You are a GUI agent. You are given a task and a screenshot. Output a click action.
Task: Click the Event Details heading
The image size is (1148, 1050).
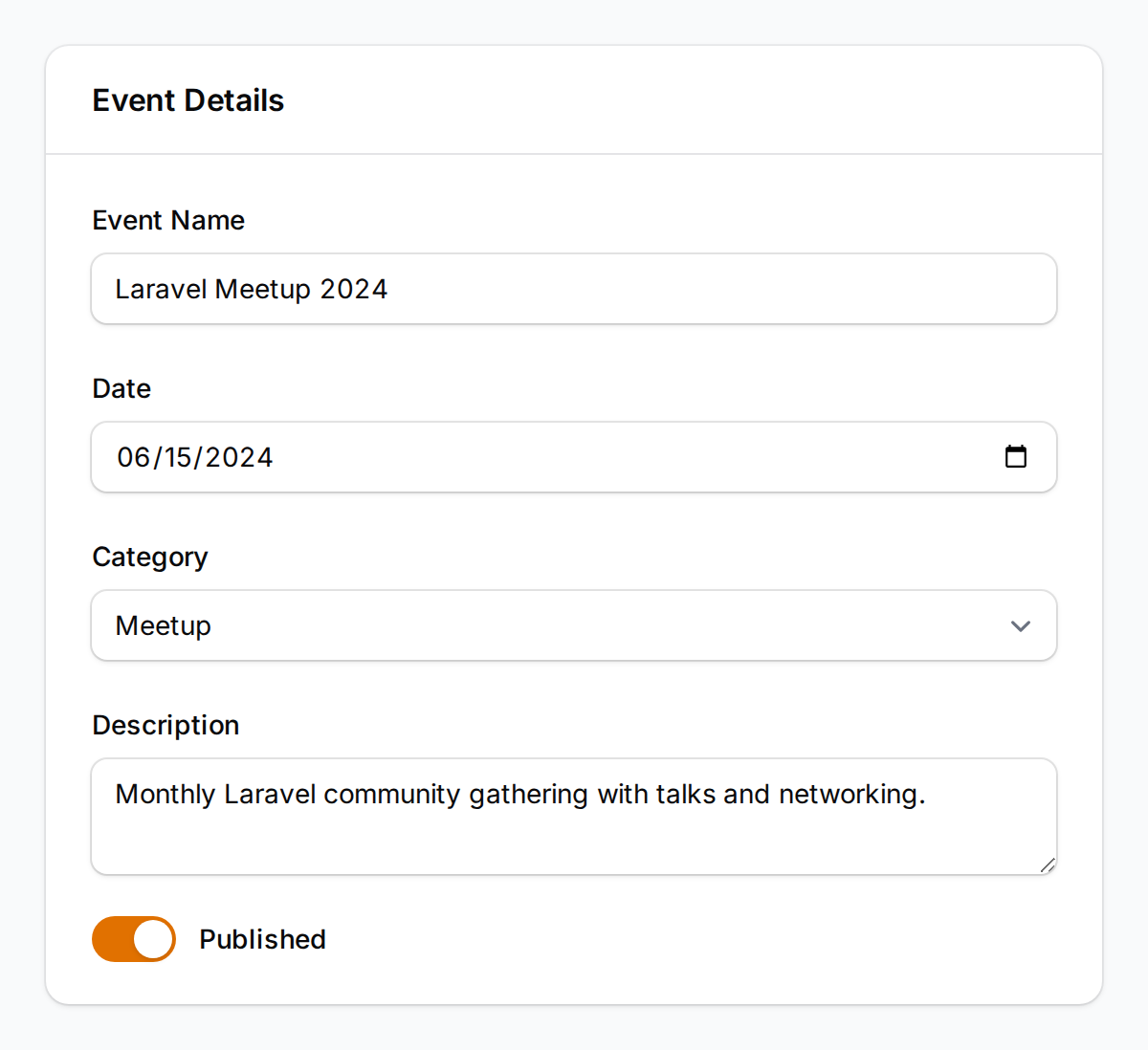click(188, 100)
